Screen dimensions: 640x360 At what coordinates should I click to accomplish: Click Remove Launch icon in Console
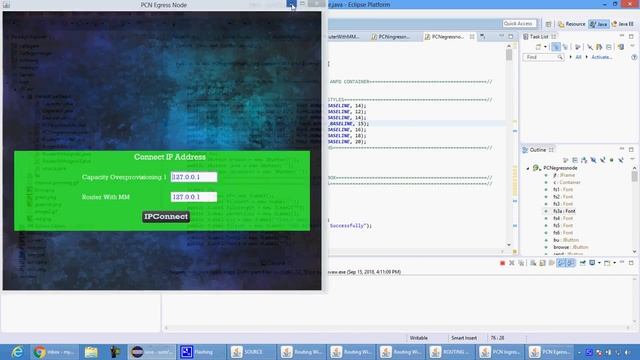click(512, 263)
